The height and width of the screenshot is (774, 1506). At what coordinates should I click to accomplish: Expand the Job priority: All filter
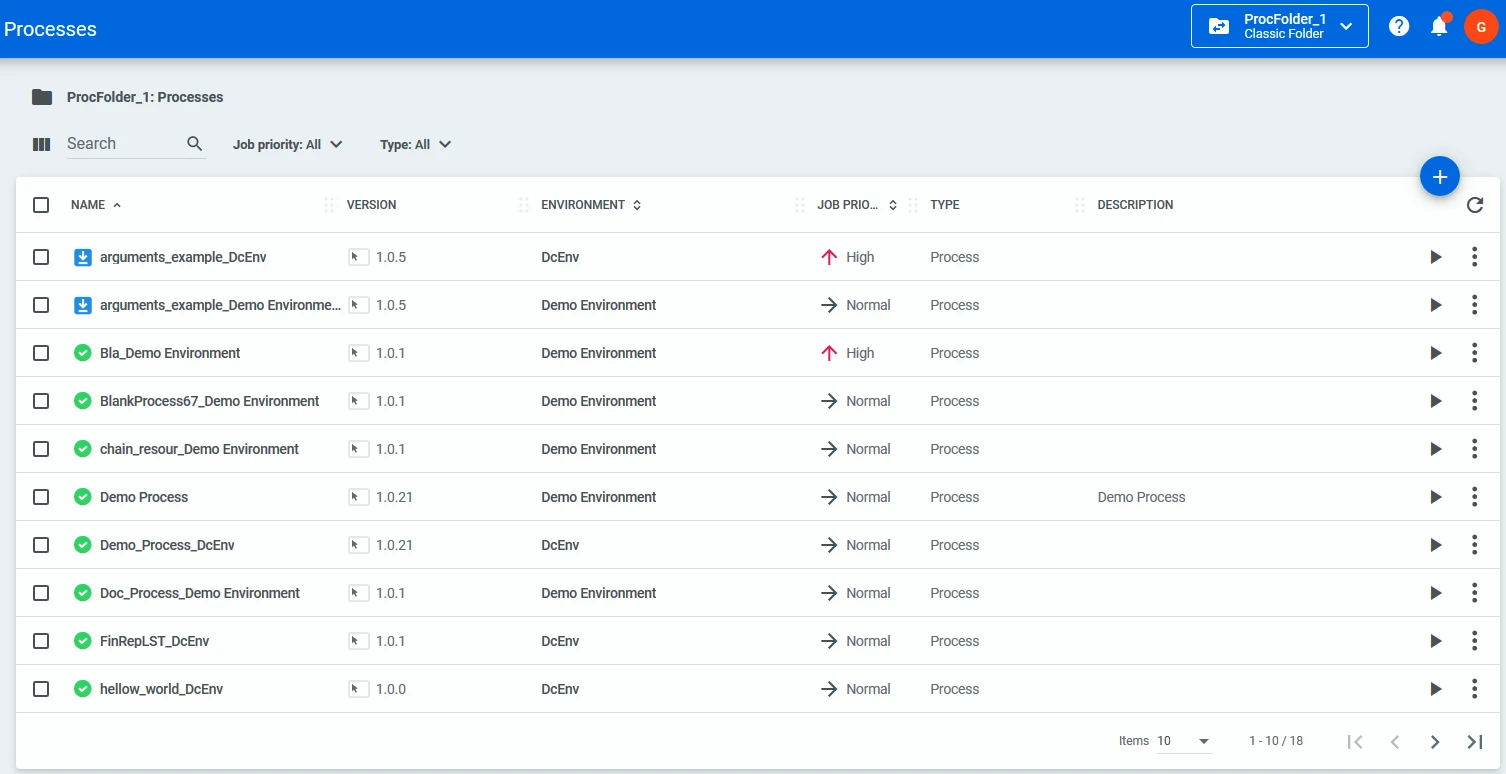click(x=288, y=144)
